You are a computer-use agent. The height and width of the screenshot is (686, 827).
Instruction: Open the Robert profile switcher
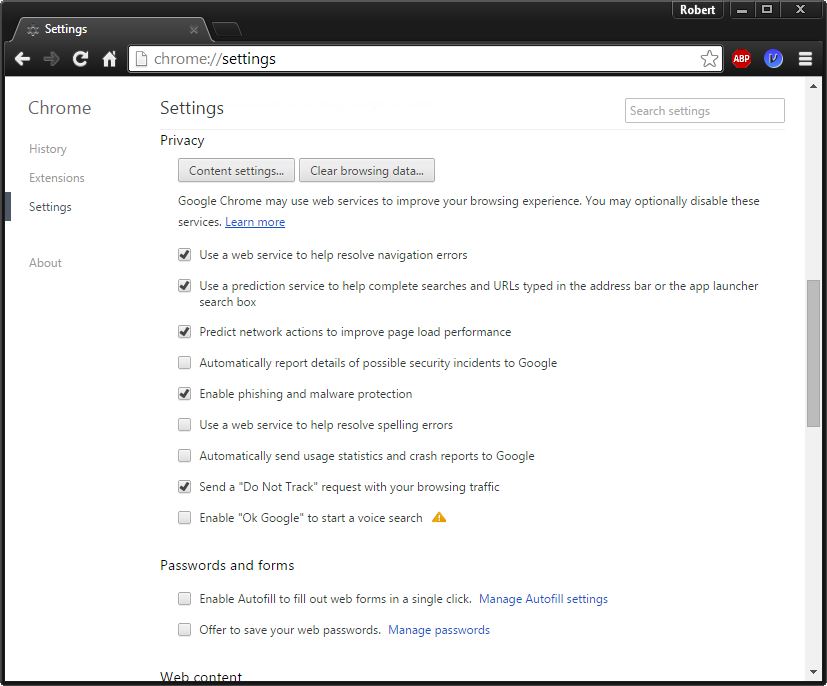click(x=698, y=10)
